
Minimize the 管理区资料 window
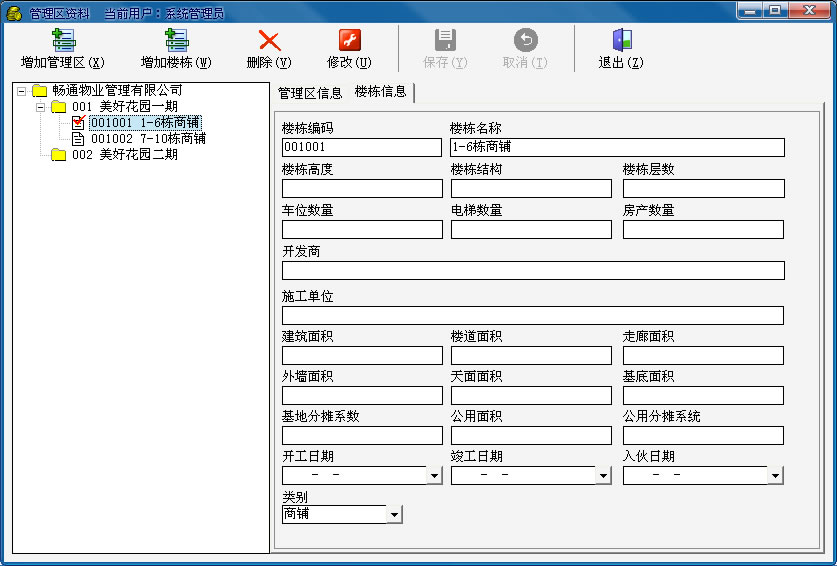click(x=751, y=10)
